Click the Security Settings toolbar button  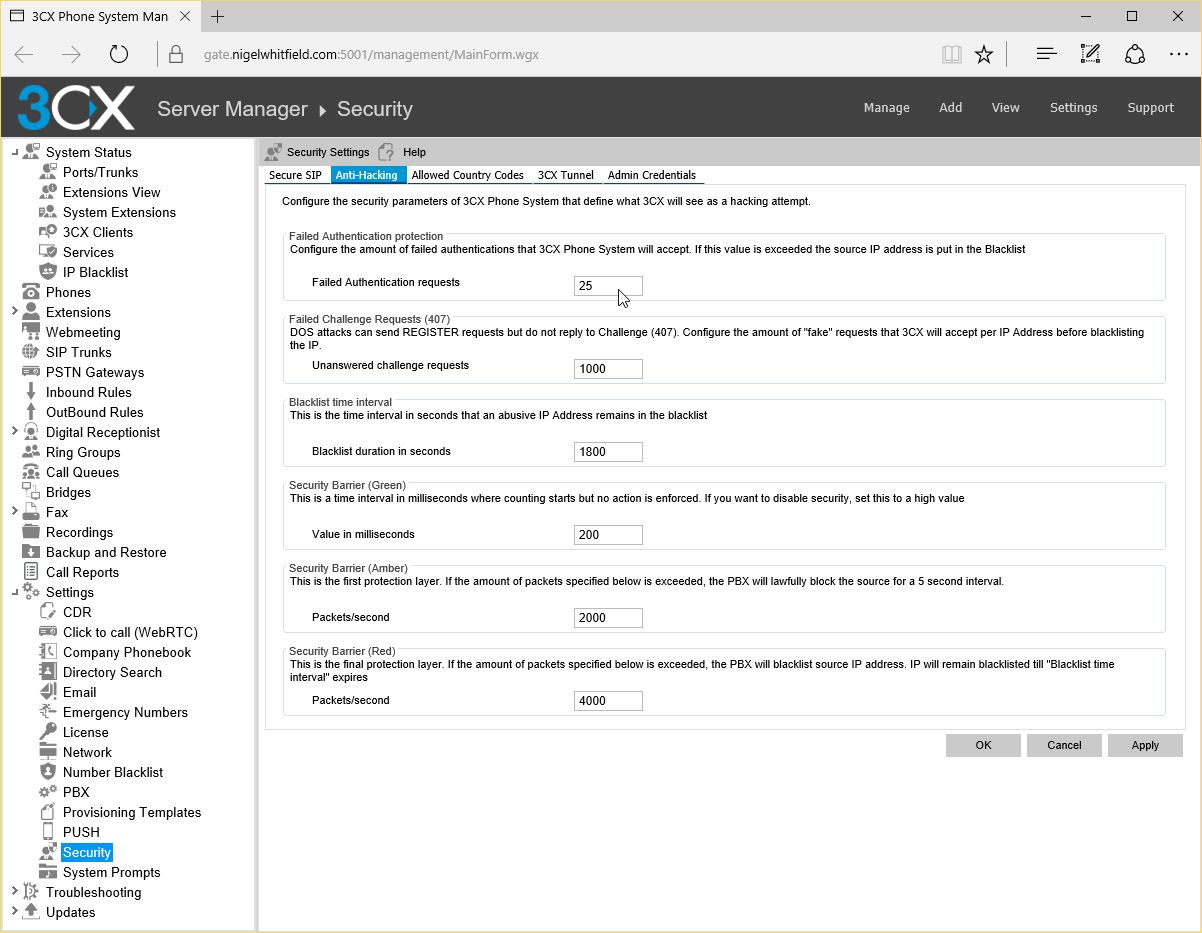point(317,152)
